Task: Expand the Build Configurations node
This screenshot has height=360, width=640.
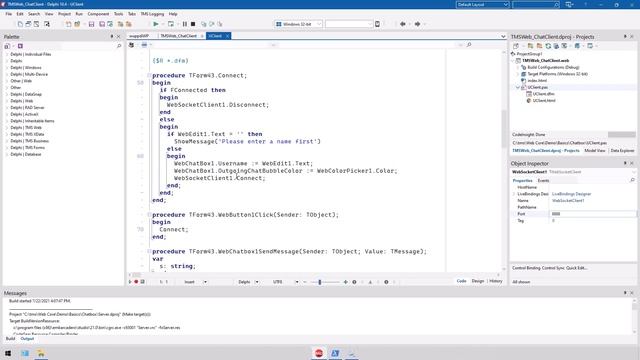Action: click(518, 67)
